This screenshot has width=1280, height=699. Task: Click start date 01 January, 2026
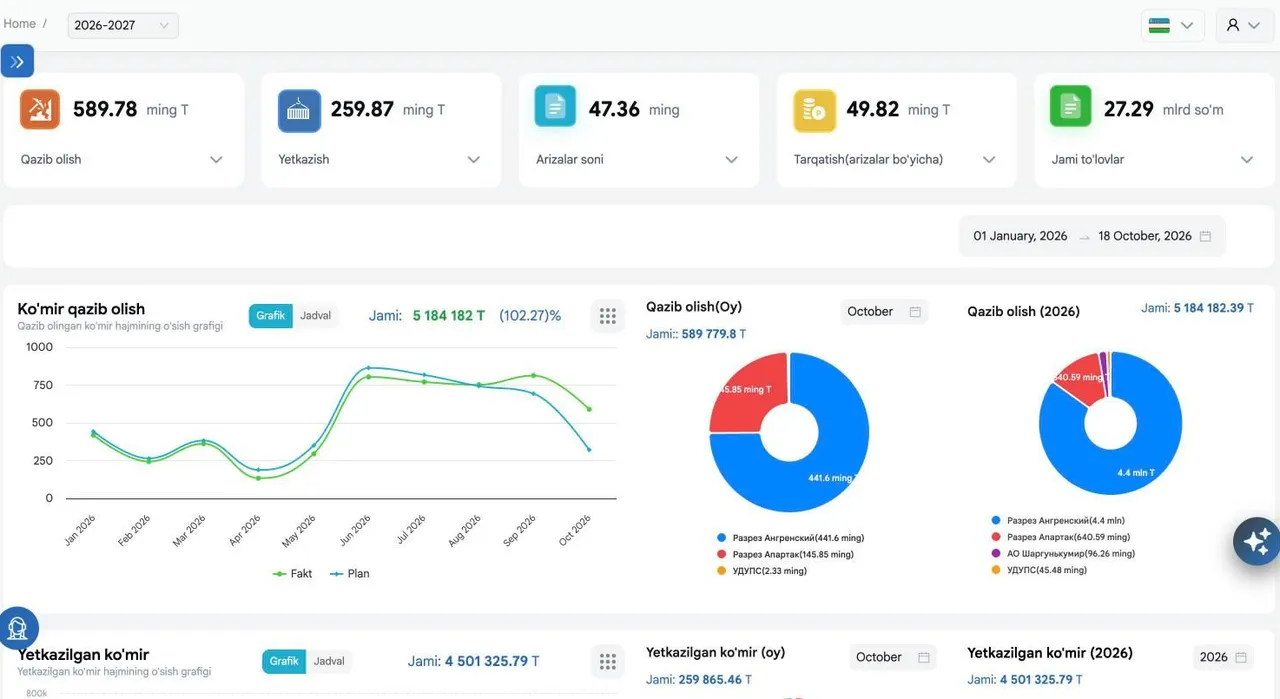tap(1020, 236)
